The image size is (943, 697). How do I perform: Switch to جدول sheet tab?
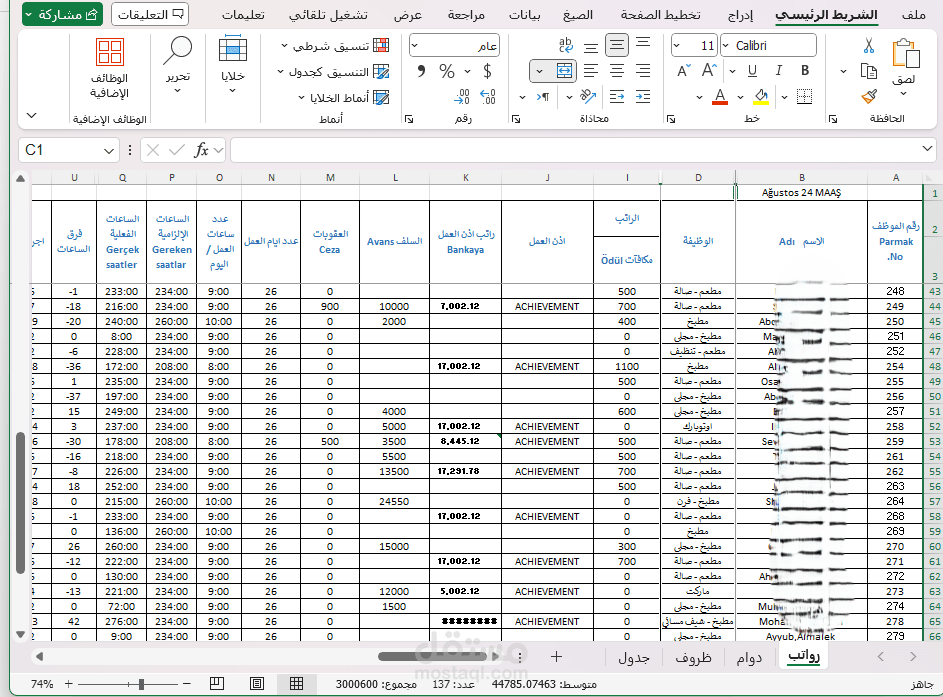tap(633, 657)
